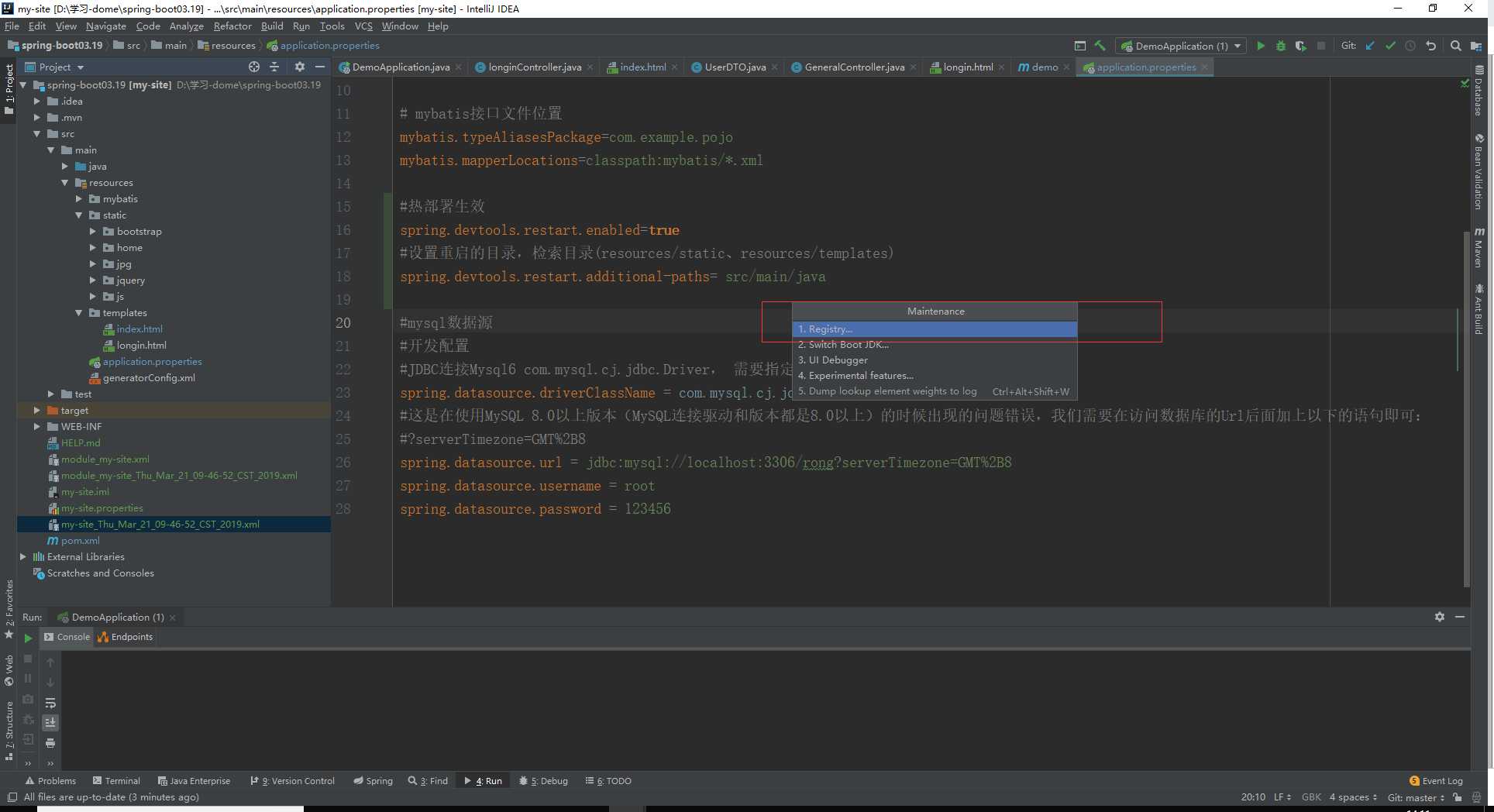The image size is (1494, 812).
Task: Select generatorConfig.xml in project tree
Action: [x=149, y=378]
